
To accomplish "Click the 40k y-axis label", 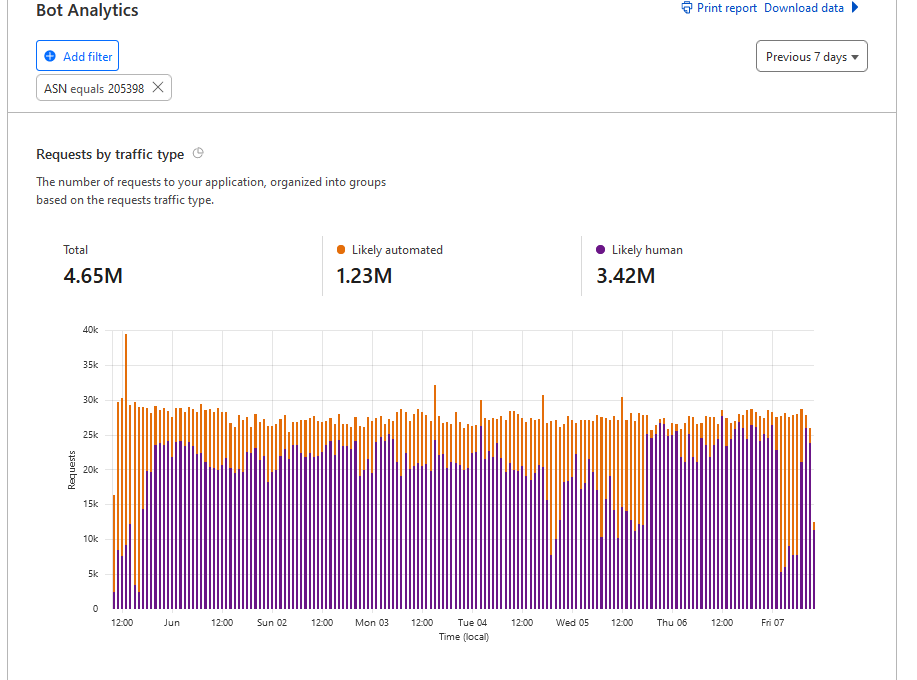I will click(91, 330).
